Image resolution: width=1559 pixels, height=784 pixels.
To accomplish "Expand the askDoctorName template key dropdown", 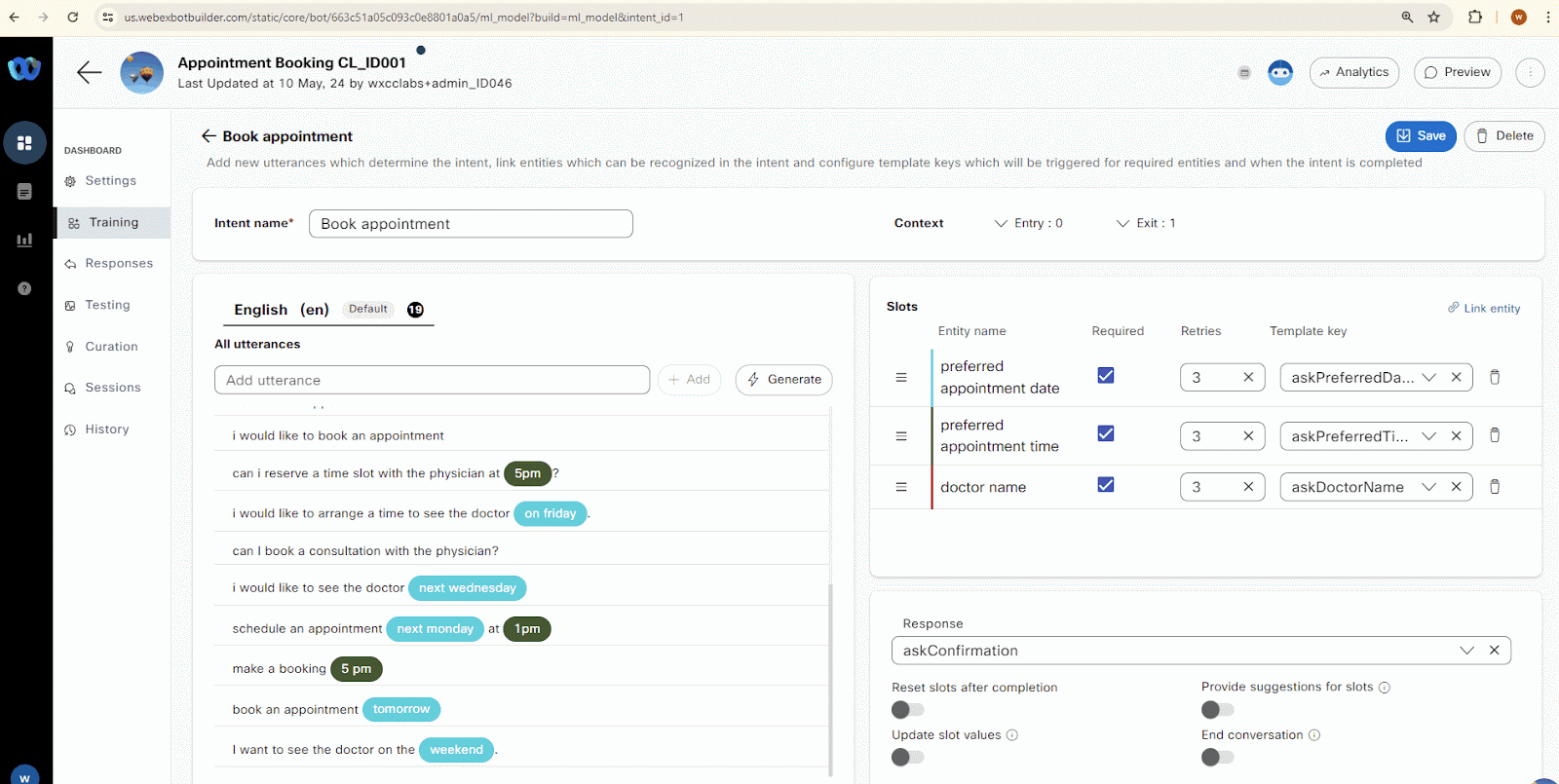I will coord(1428,487).
